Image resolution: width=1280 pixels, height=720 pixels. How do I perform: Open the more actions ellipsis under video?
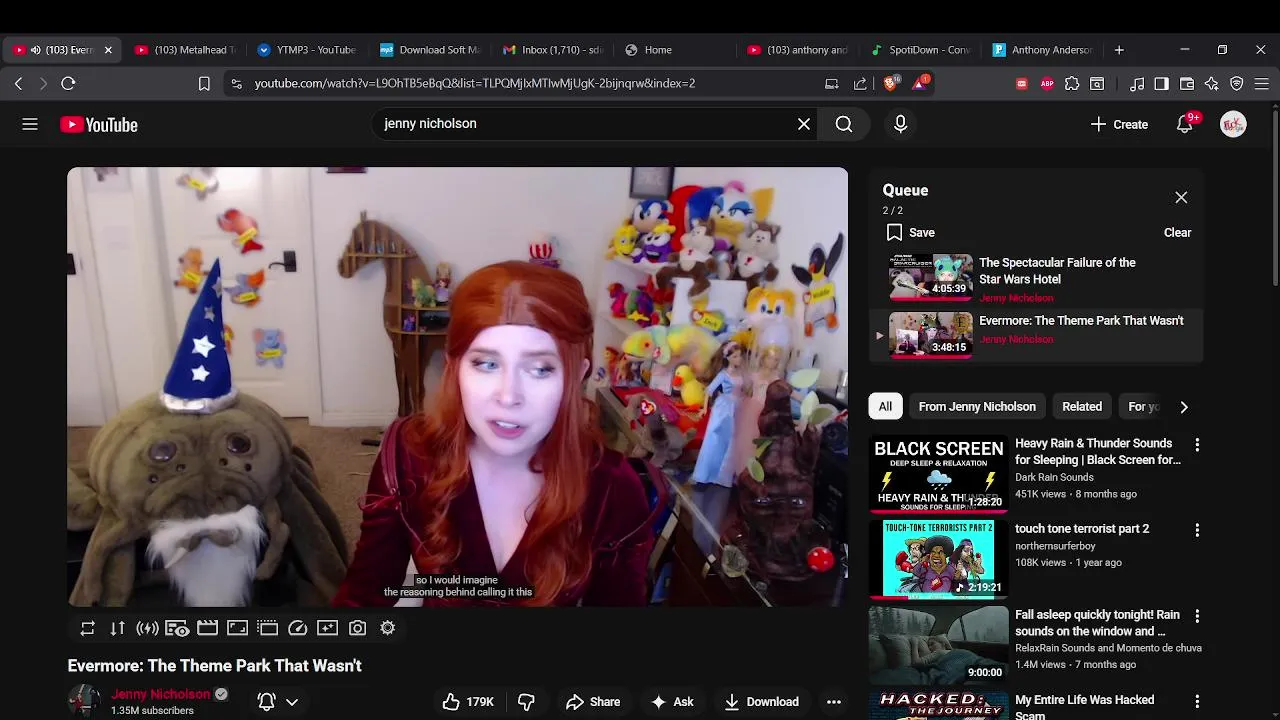[834, 702]
